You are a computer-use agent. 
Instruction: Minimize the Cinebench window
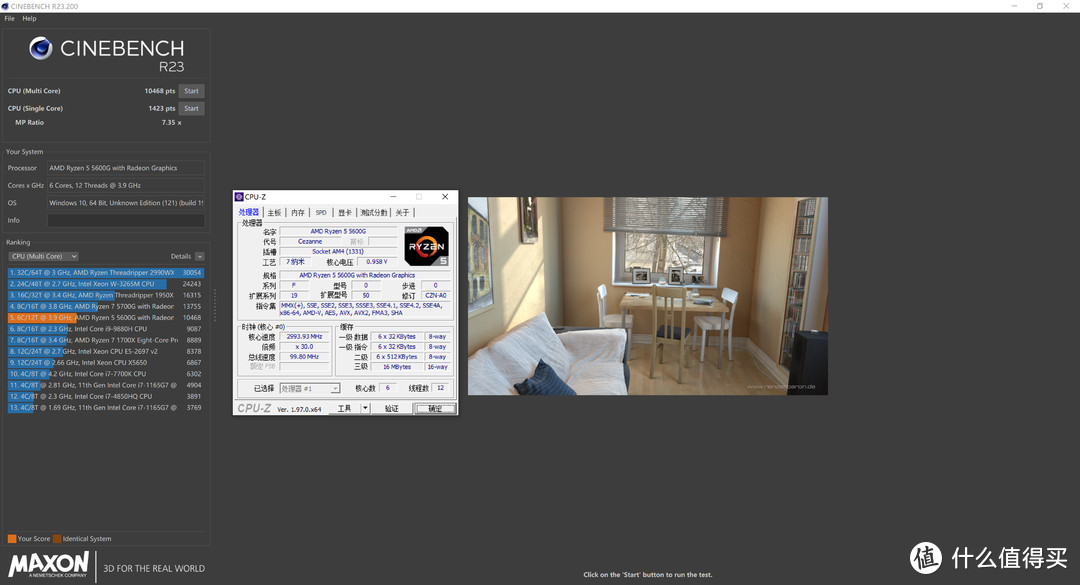coord(1015,6)
